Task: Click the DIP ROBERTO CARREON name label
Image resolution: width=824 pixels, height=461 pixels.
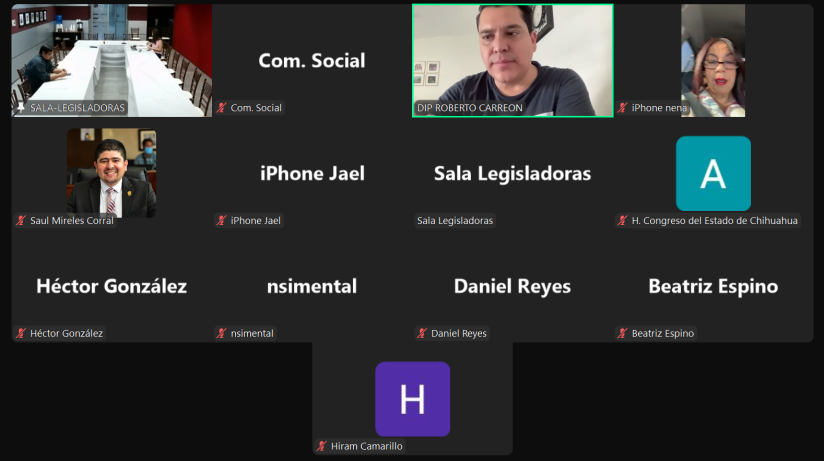Action: [x=470, y=108]
